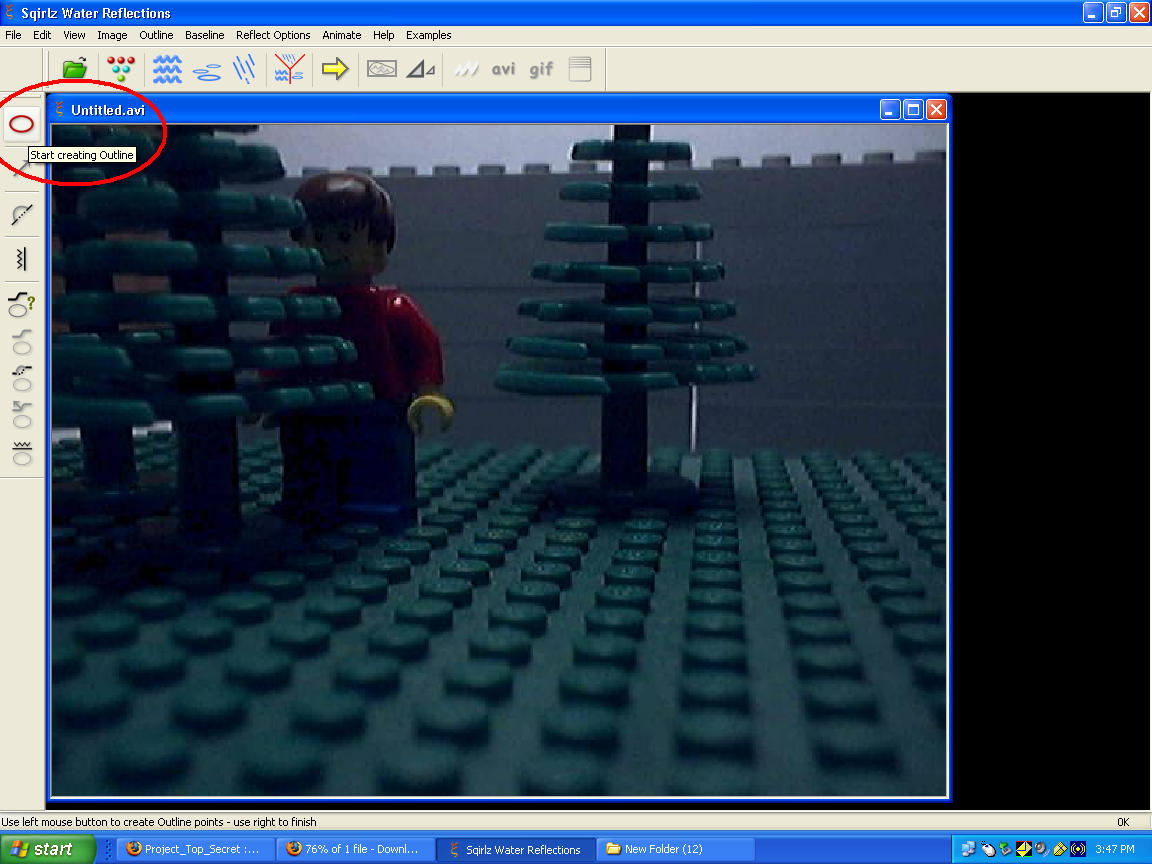Click the yellow broadcast signal tray icon
Screen dimensions: 1152x864
point(1078,849)
